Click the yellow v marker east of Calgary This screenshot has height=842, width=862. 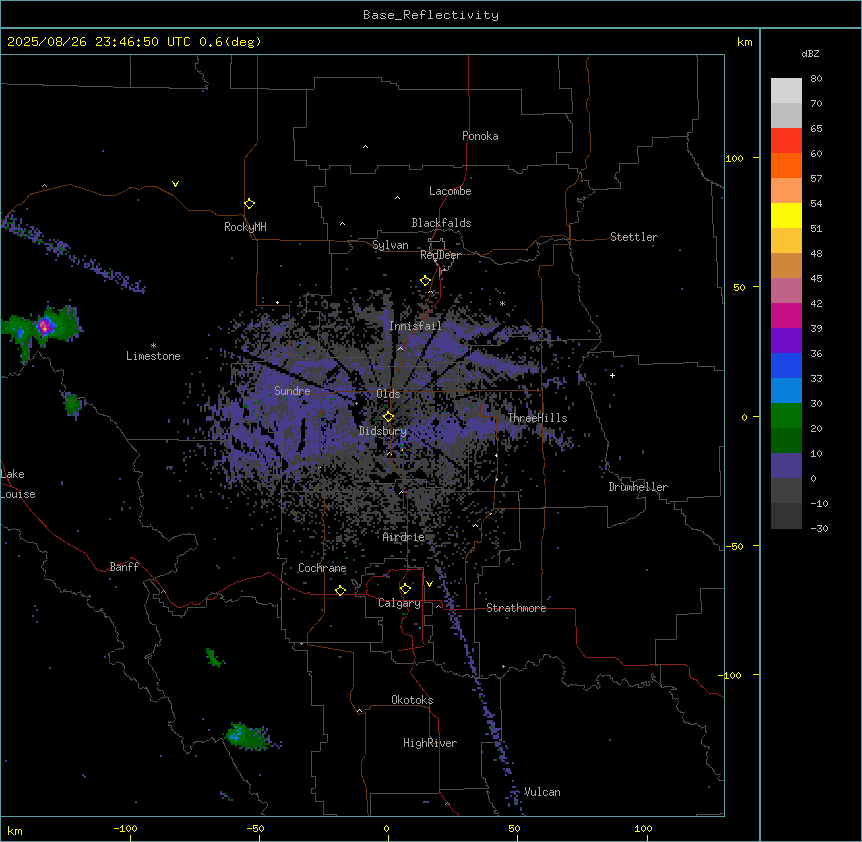point(429,584)
